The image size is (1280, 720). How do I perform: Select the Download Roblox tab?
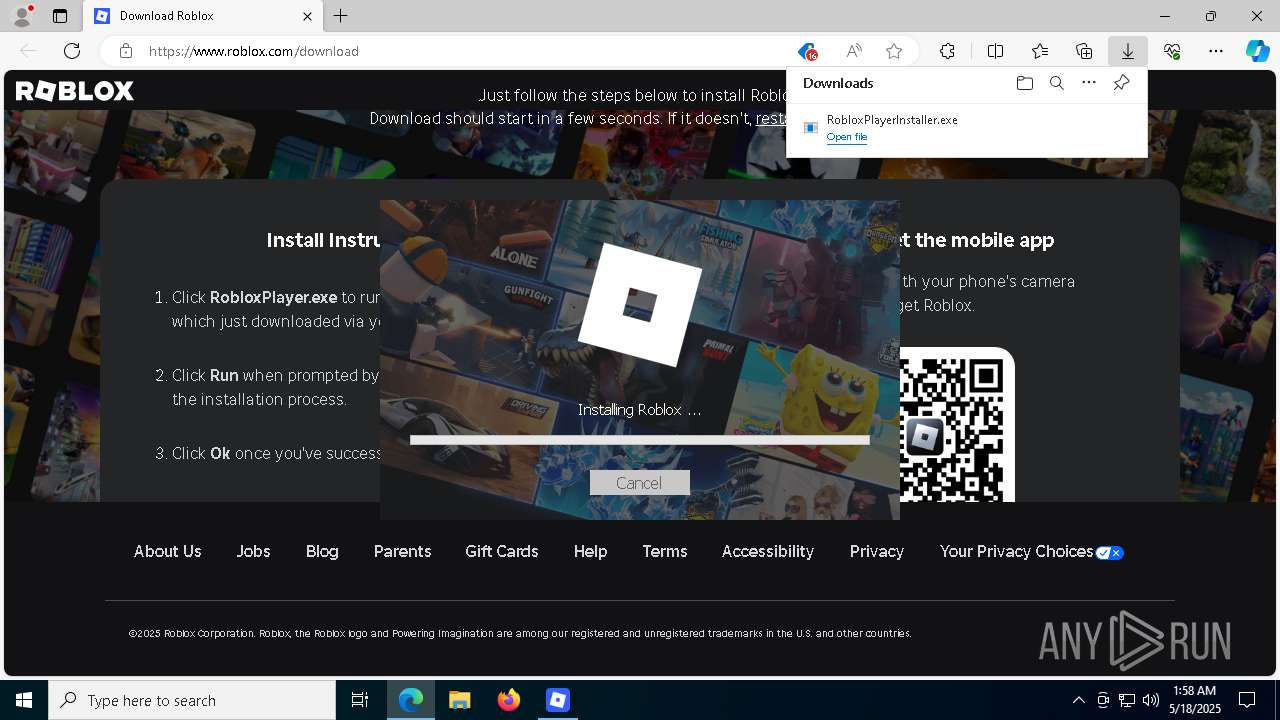[x=203, y=16]
